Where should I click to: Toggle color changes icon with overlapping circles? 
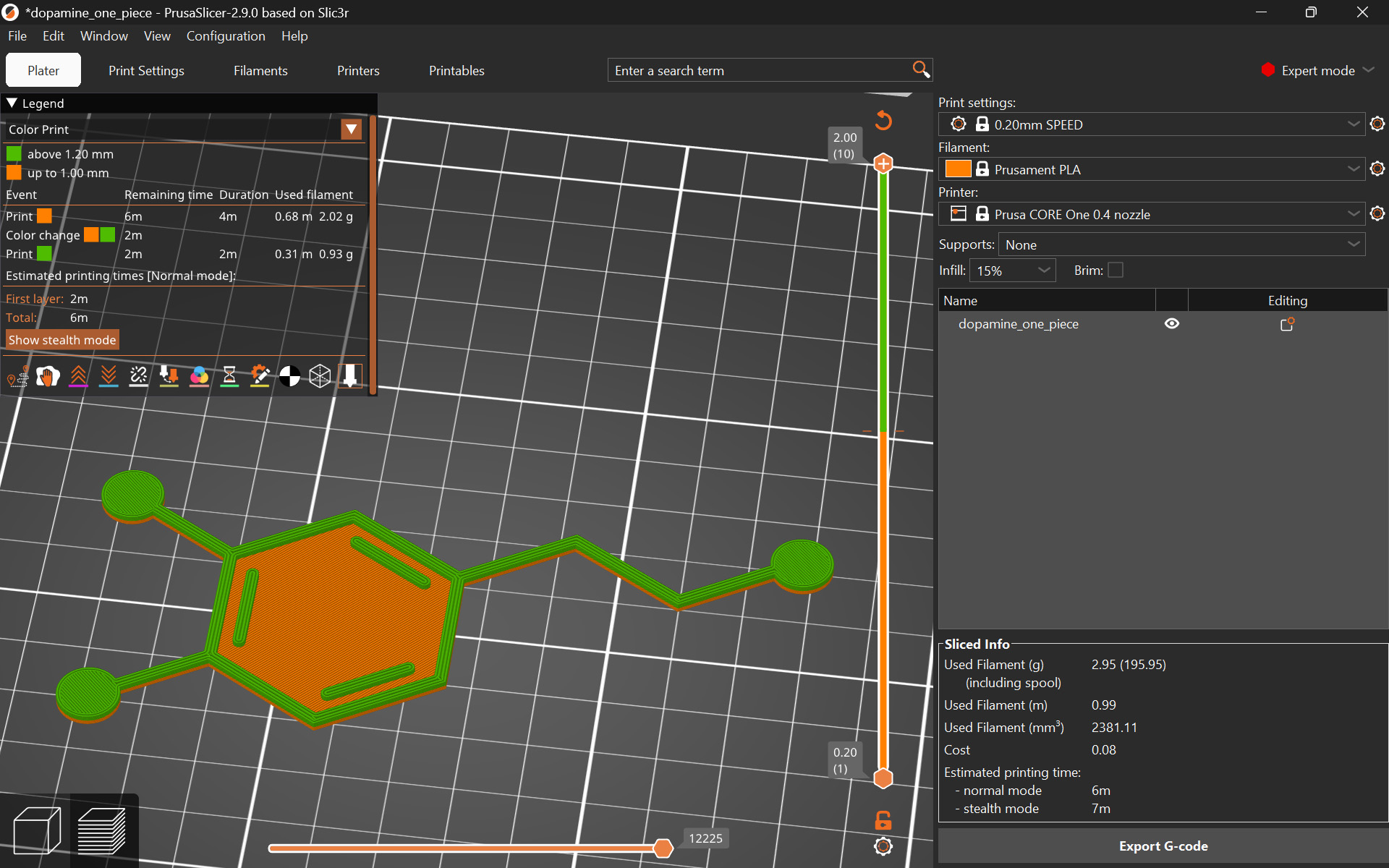[199, 376]
